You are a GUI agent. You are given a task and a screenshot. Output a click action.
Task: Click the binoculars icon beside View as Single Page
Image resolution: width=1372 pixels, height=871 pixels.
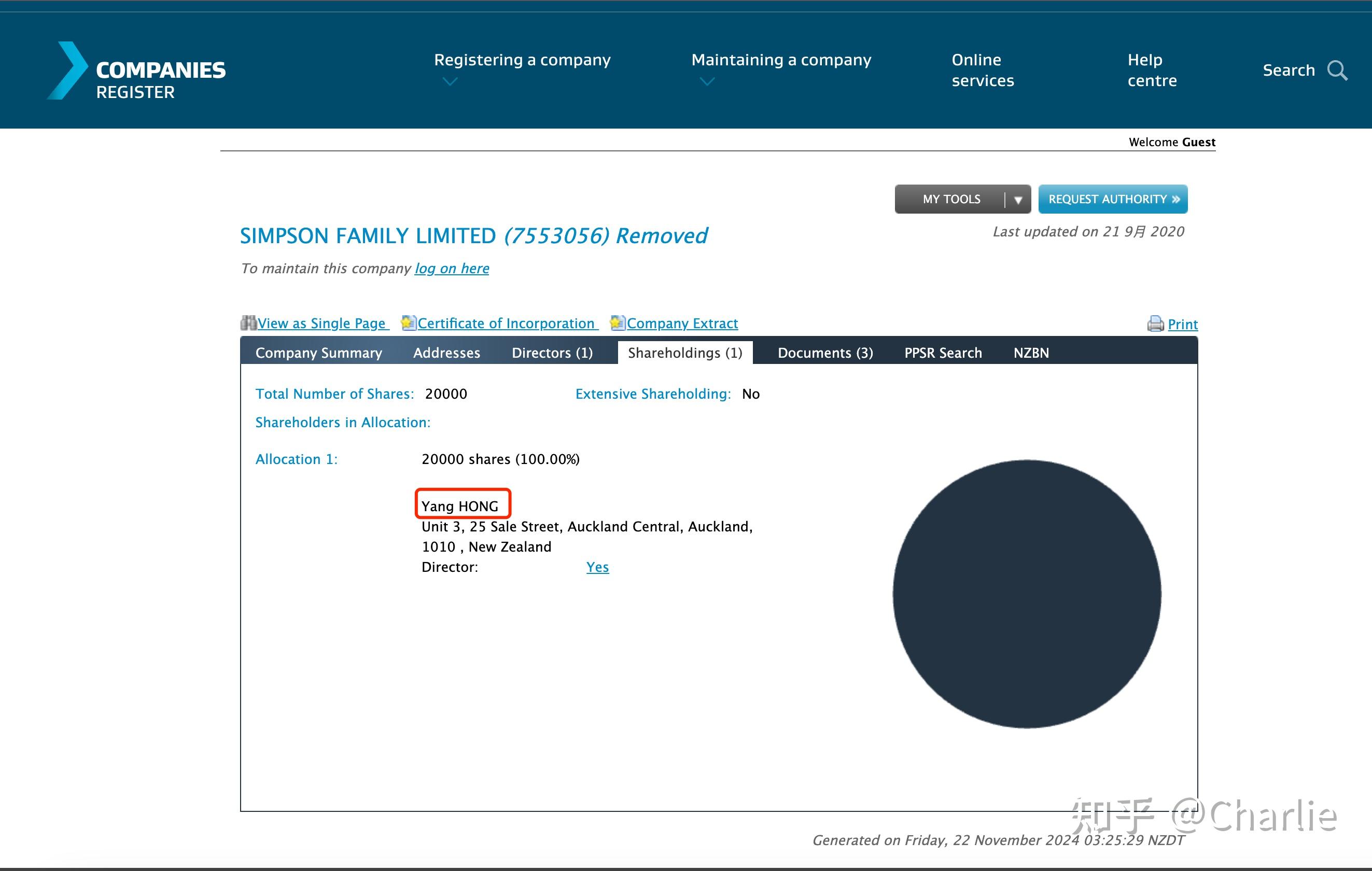pyautogui.click(x=248, y=323)
